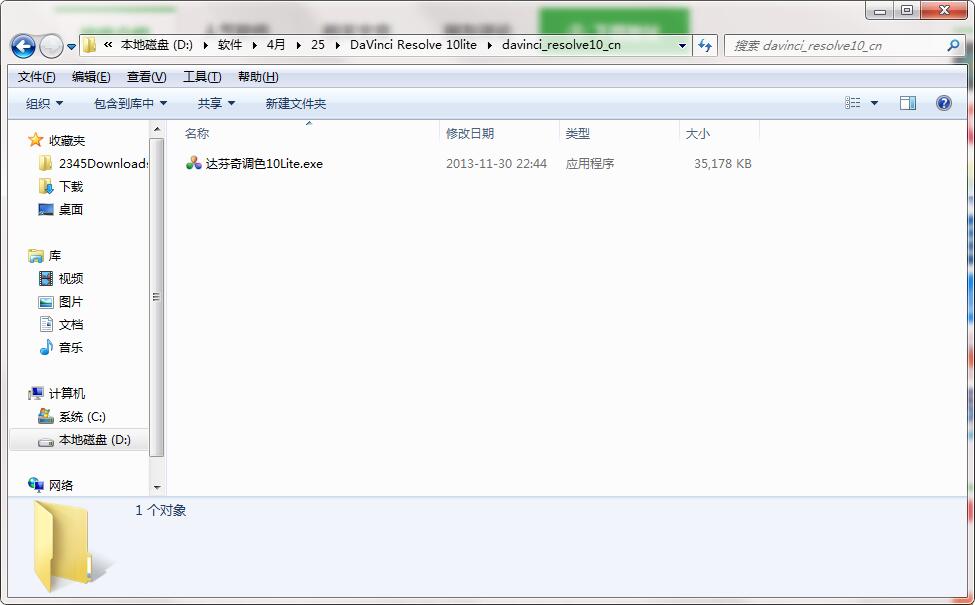Open the 编辑(E) menu
The image size is (975, 605).
click(91, 77)
